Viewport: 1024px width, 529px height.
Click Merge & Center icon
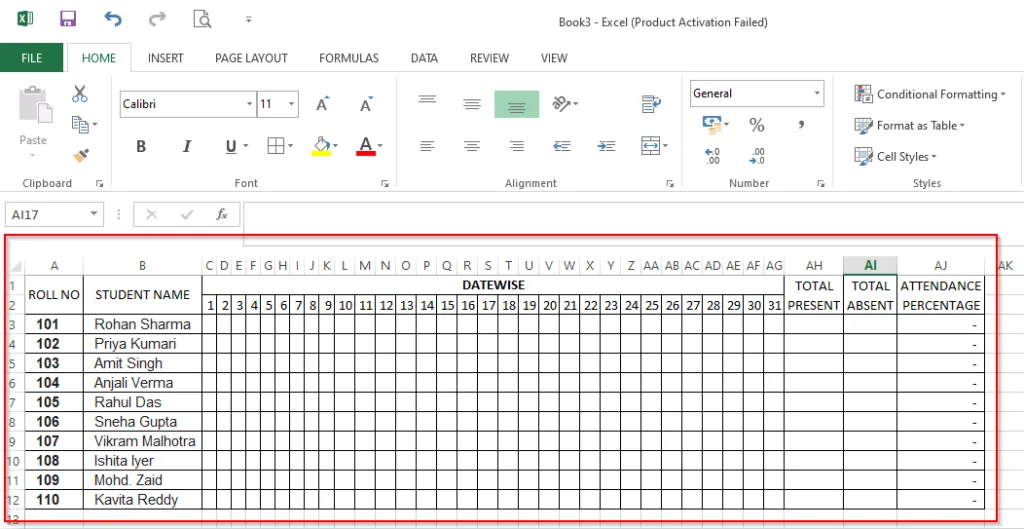pyautogui.click(x=650, y=146)
